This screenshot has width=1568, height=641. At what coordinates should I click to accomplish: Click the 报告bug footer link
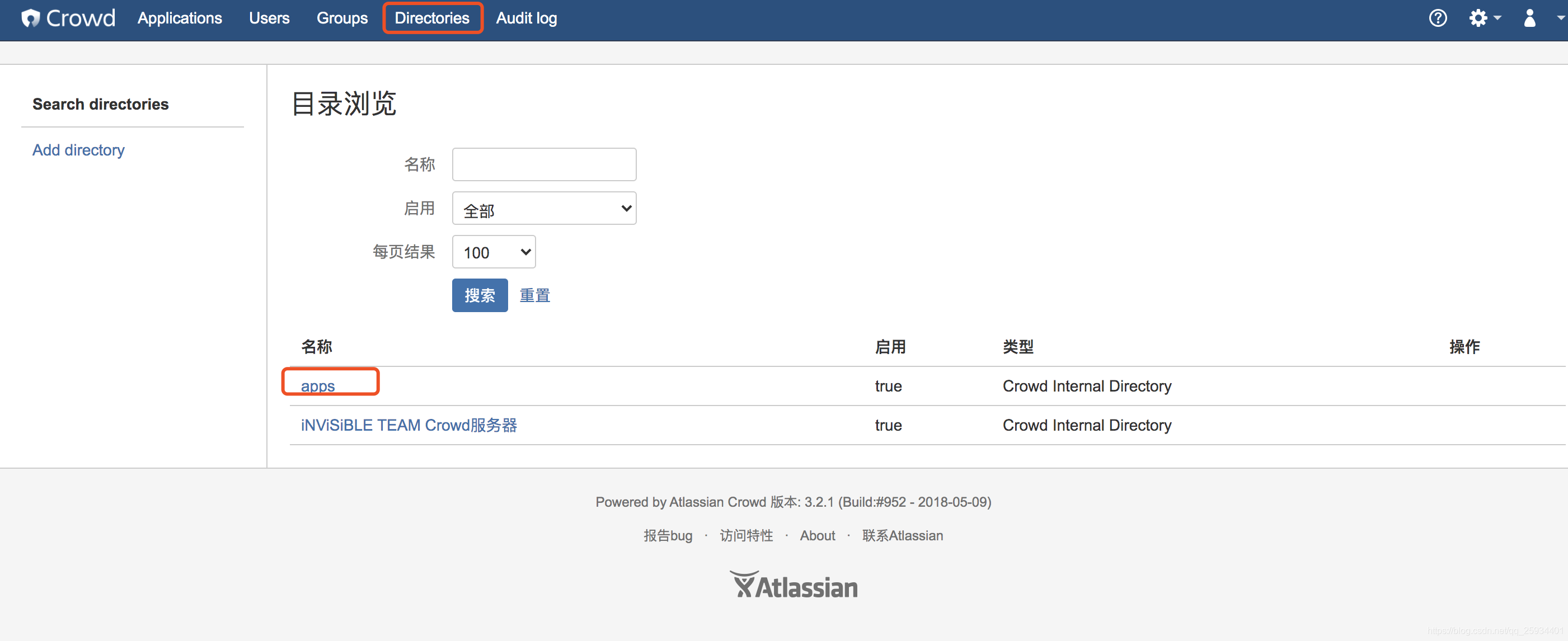click(668, 535)
